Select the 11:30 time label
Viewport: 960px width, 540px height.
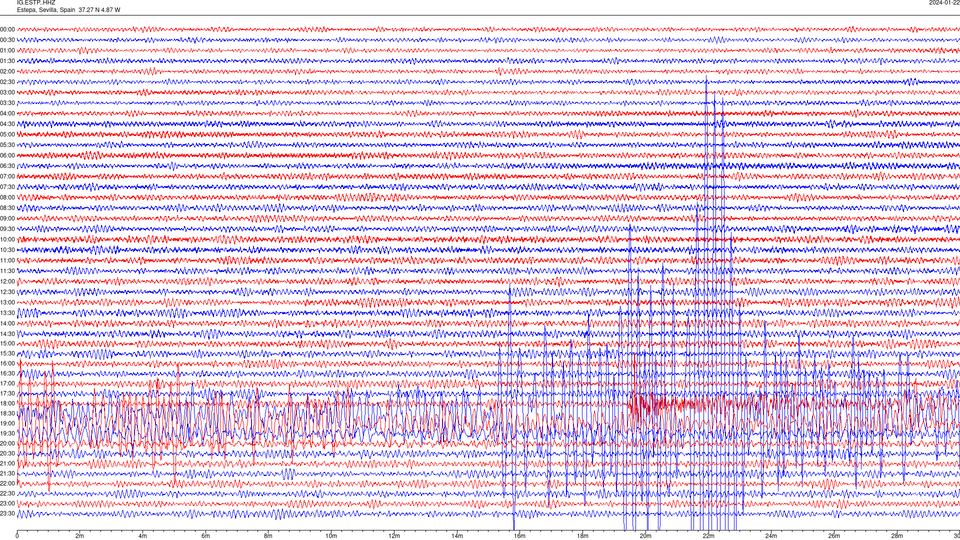pyautogui.click(x=7, y=271)
